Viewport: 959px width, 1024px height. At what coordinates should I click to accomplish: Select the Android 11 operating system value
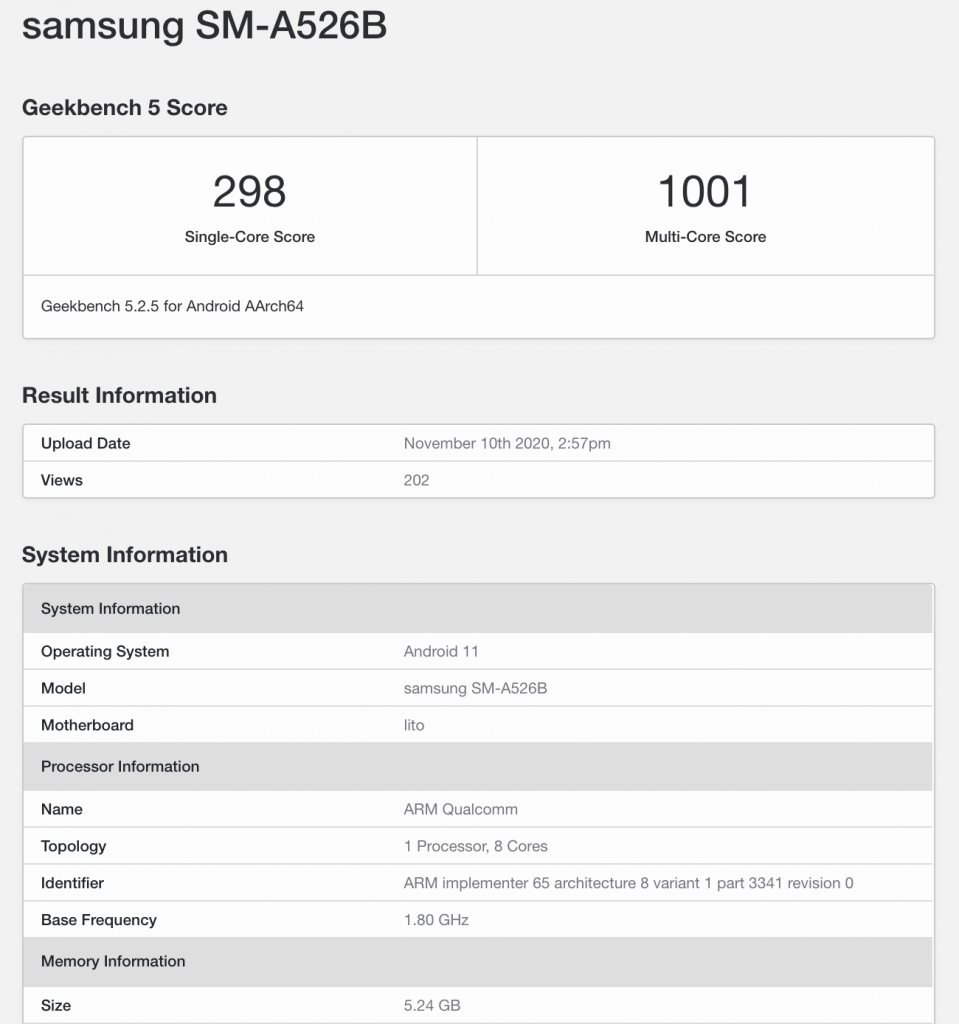(x=441, y=651)
